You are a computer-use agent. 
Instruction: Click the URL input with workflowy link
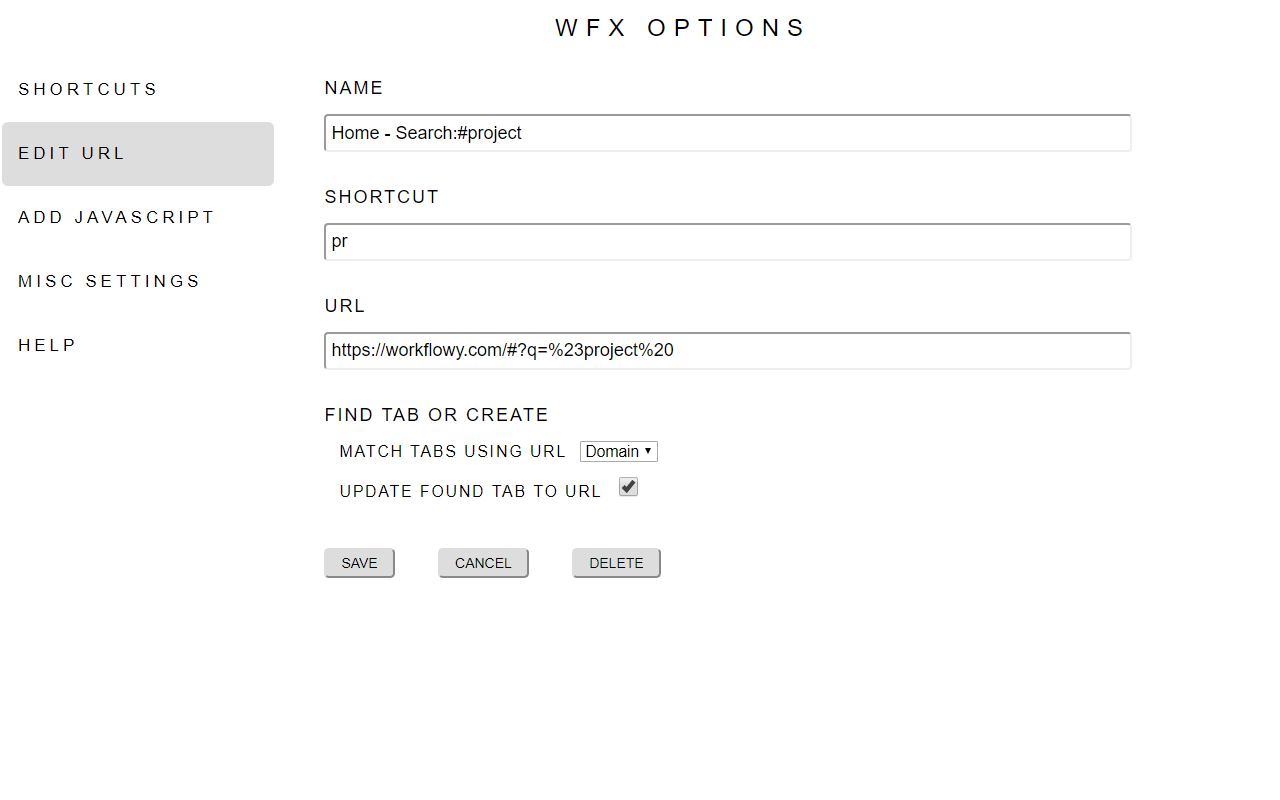(727, 350)
